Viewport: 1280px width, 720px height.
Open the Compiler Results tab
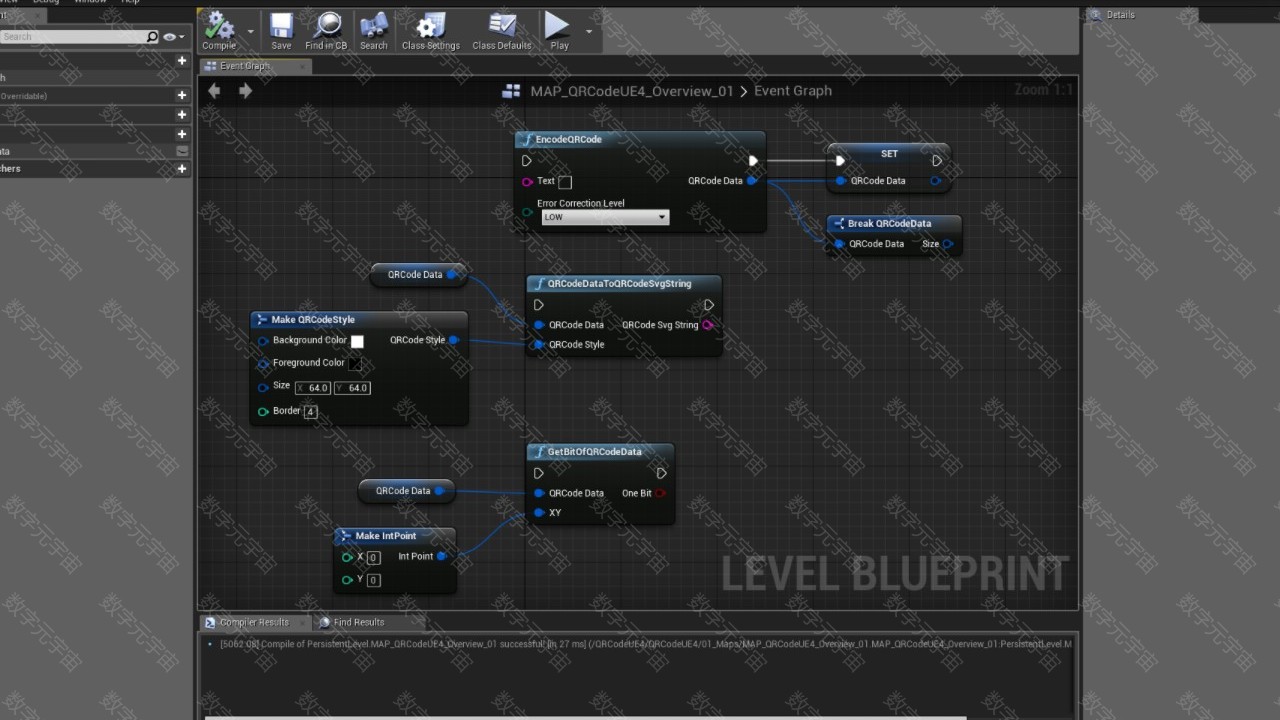[x=254, y=622]
